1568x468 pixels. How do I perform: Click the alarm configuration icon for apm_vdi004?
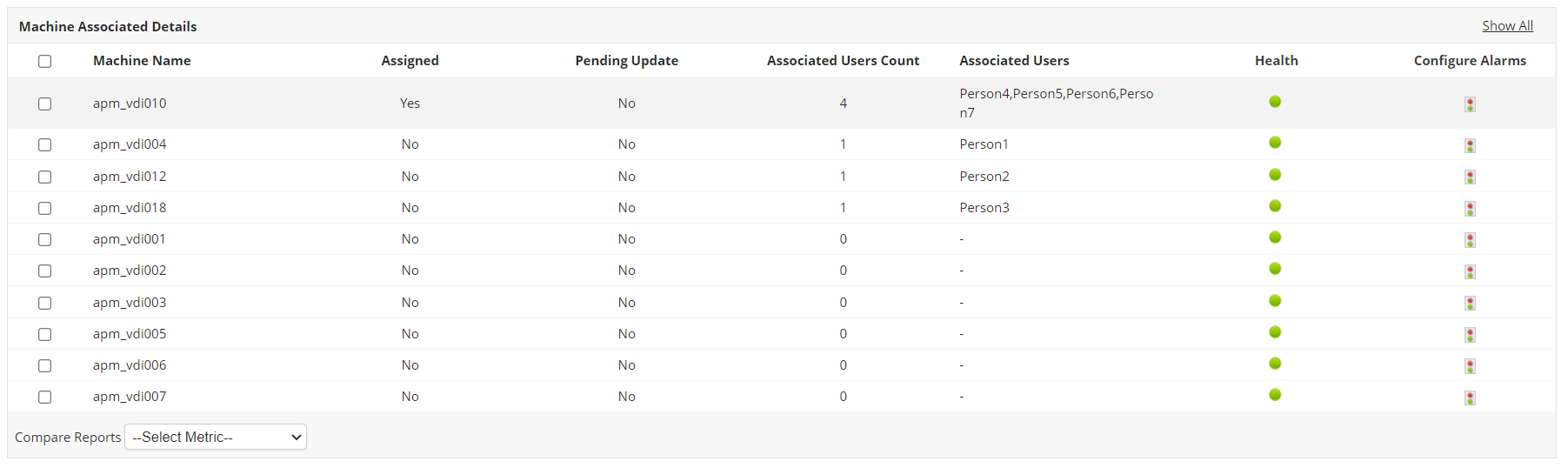[x=1470, y=145]
